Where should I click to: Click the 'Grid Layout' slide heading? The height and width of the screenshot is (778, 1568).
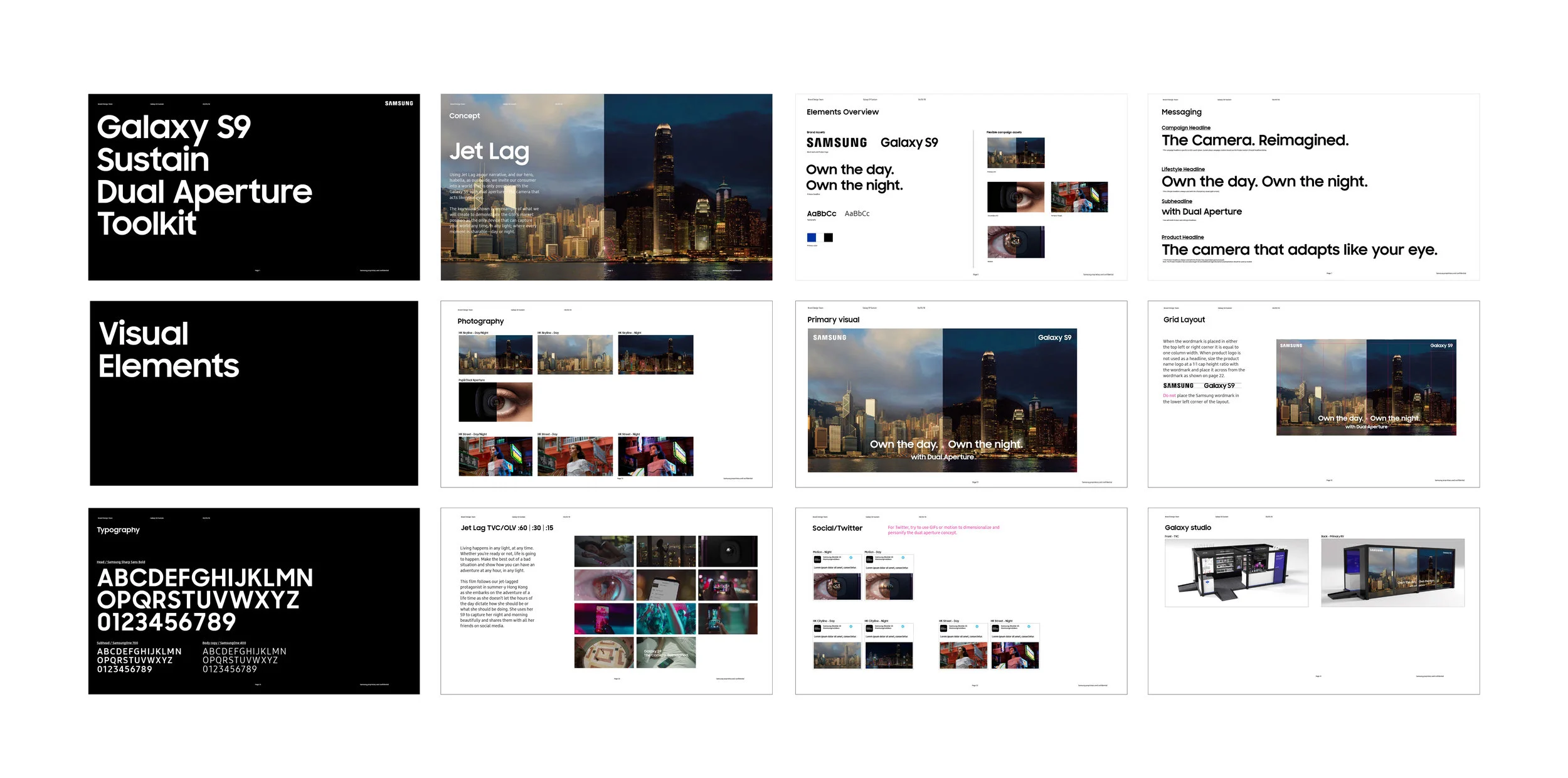coord(1184,320)
